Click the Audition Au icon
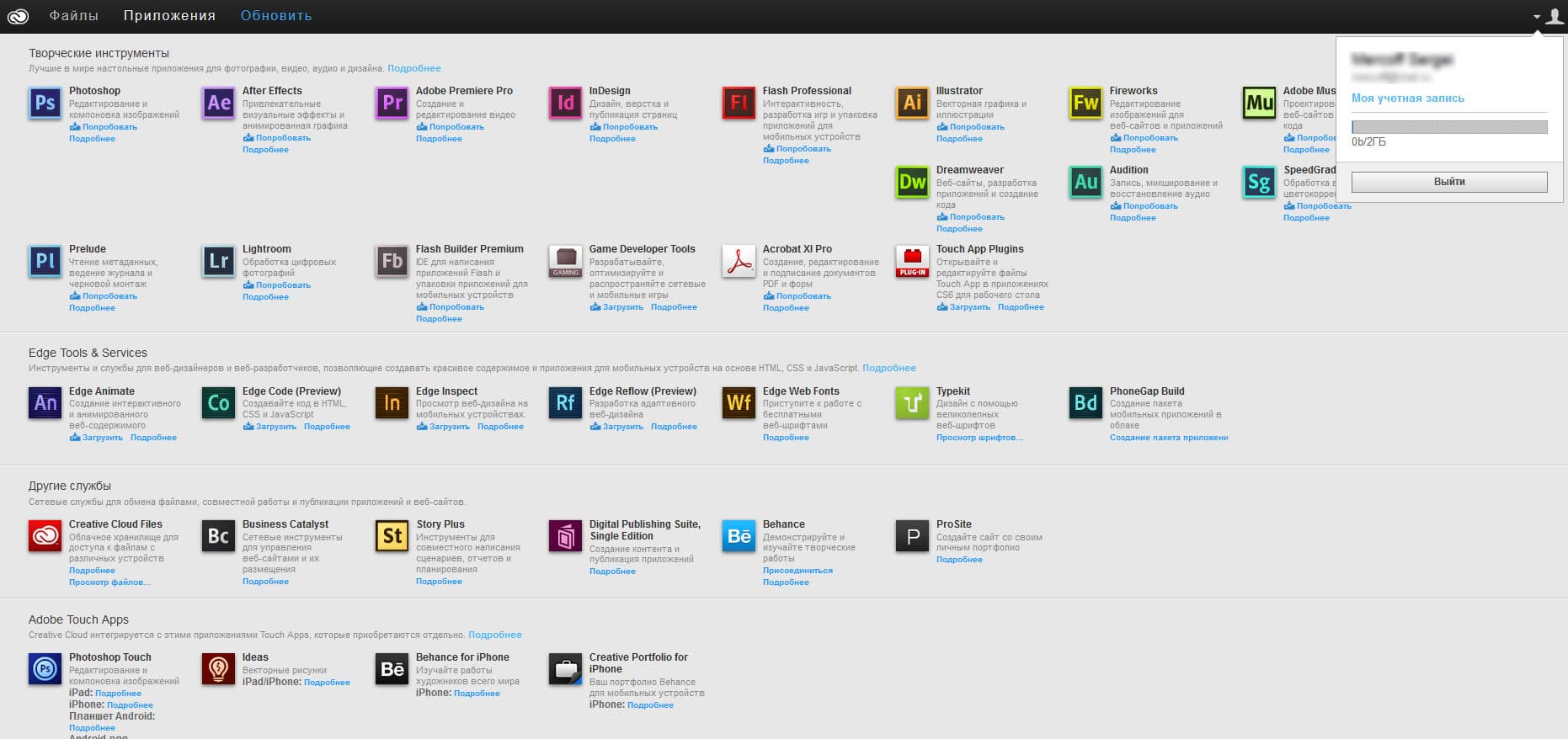Screen dimensions: 1568x739 pos(1085,182)
